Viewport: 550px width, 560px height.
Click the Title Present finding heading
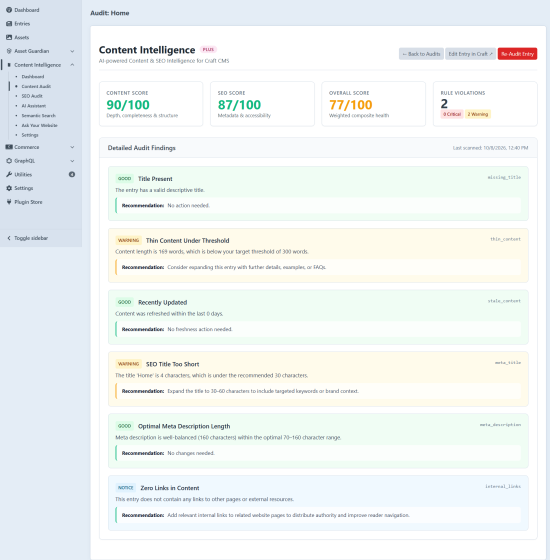[155, 179]
